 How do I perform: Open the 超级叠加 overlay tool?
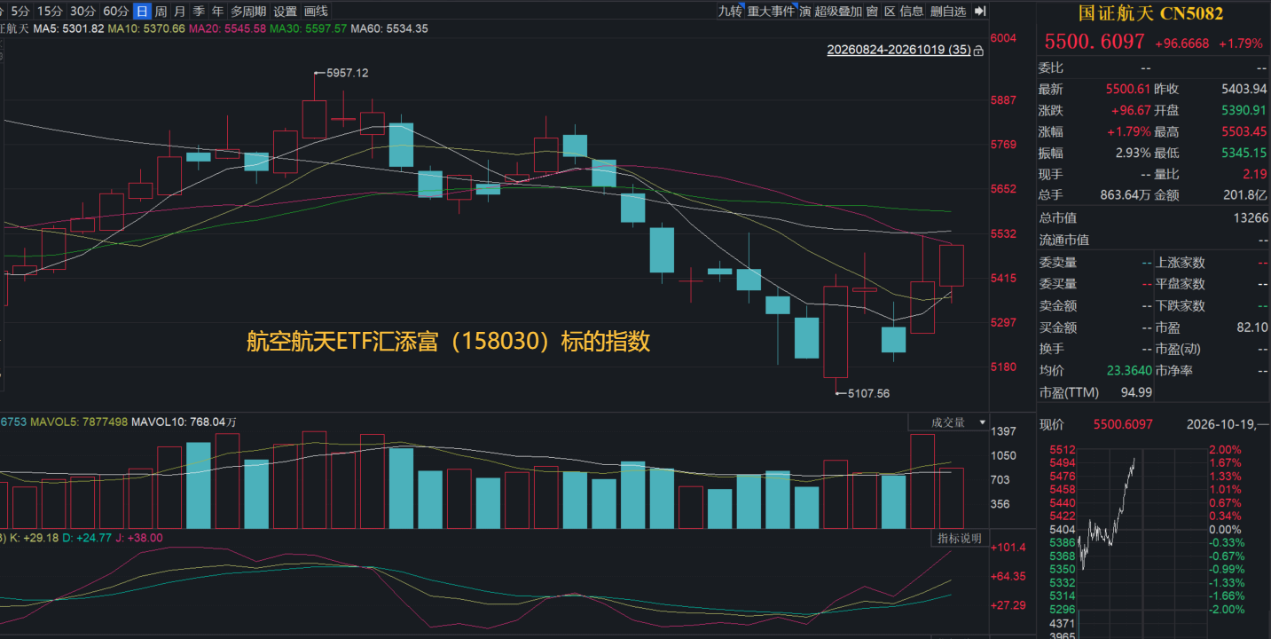click(x=838, y=11)
